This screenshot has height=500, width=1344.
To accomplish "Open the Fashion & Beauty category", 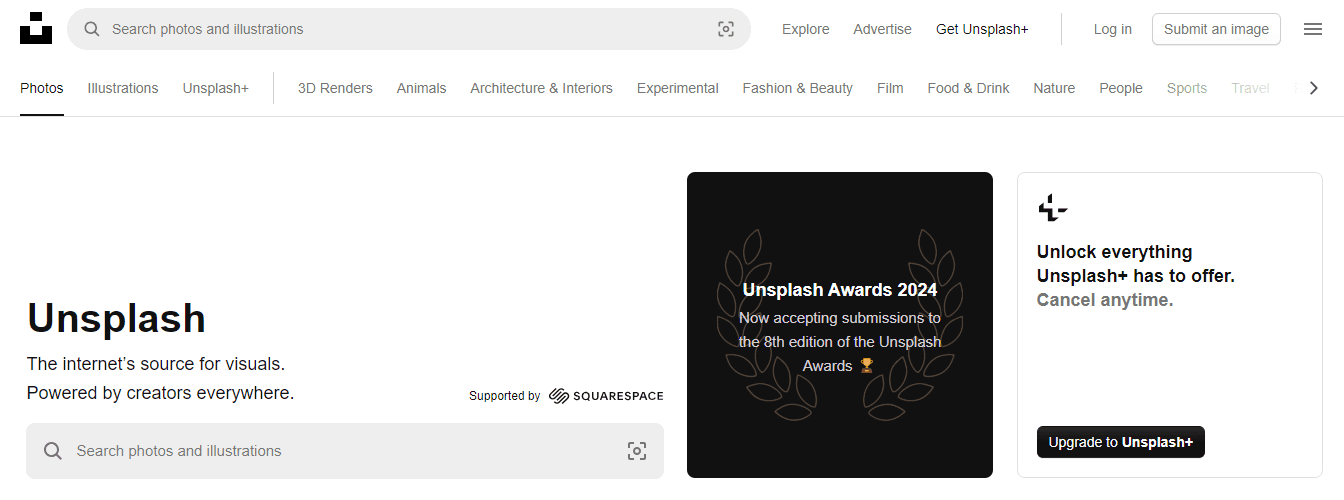I will [798, 88].
